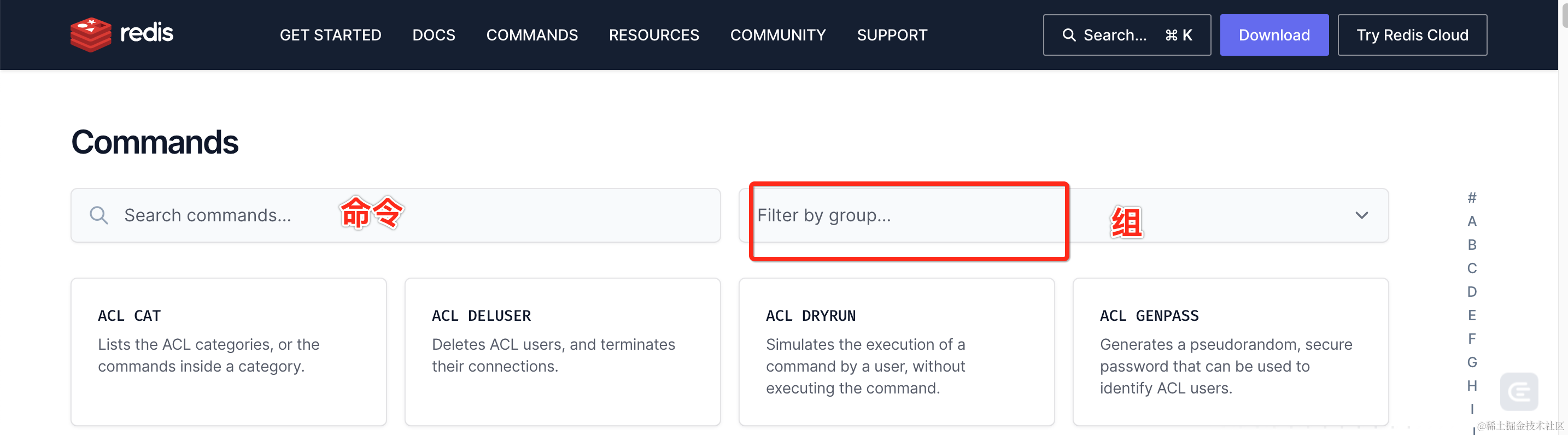Screen dimensions: 1568x435
Task: Jump to letter C in index
Action: point(1471,268)
